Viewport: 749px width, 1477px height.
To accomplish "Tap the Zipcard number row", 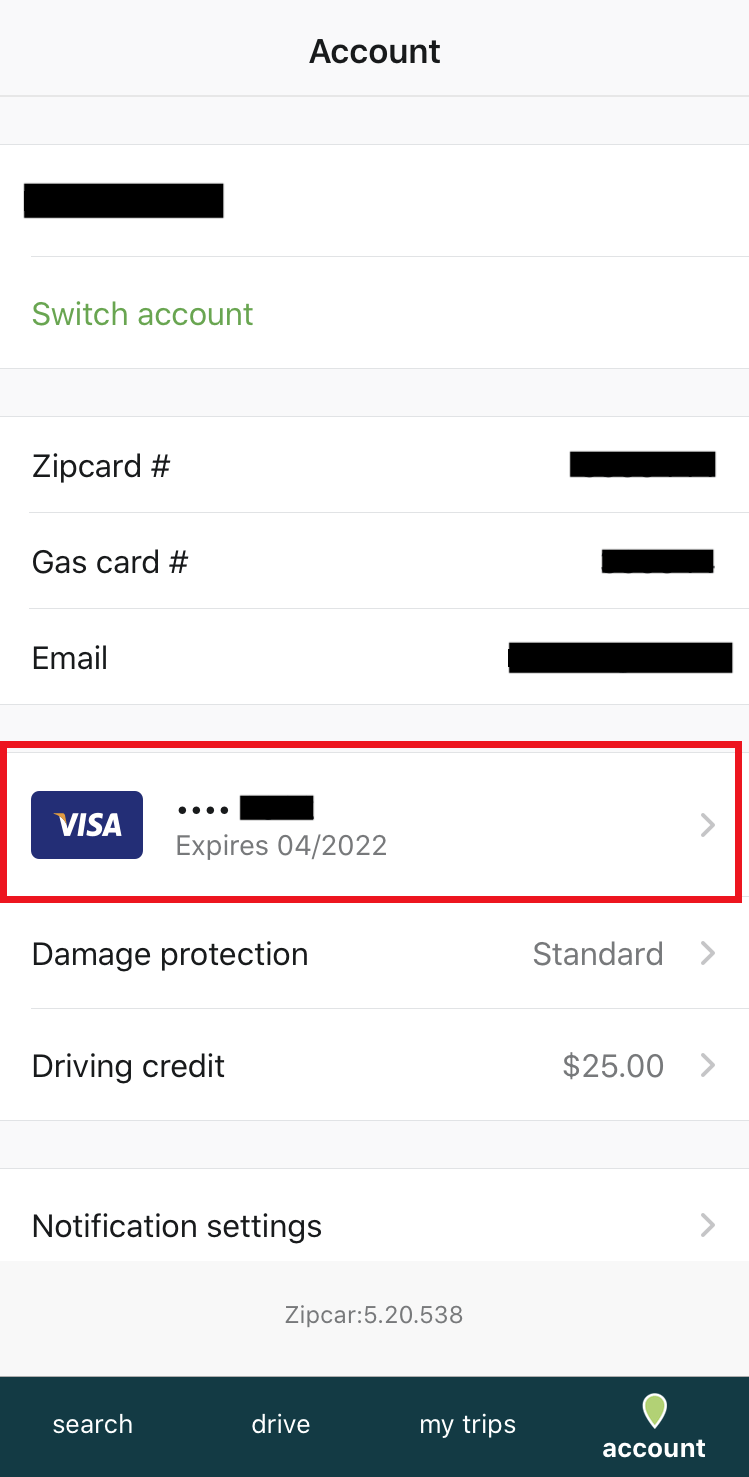I will pyautogui.click(x=375, y=465).
